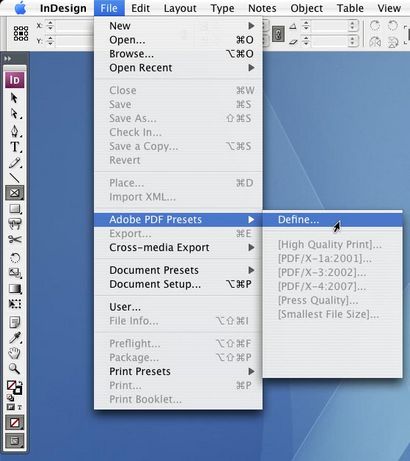Select the Selection arrow tool

pyautogui.click(x=14, y=98)
